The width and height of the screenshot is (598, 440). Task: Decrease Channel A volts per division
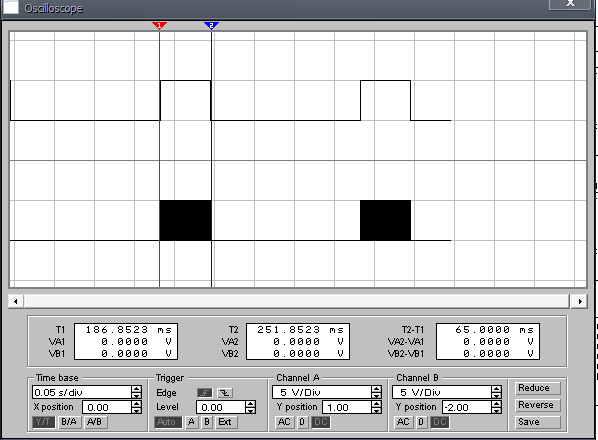point(376,396)
